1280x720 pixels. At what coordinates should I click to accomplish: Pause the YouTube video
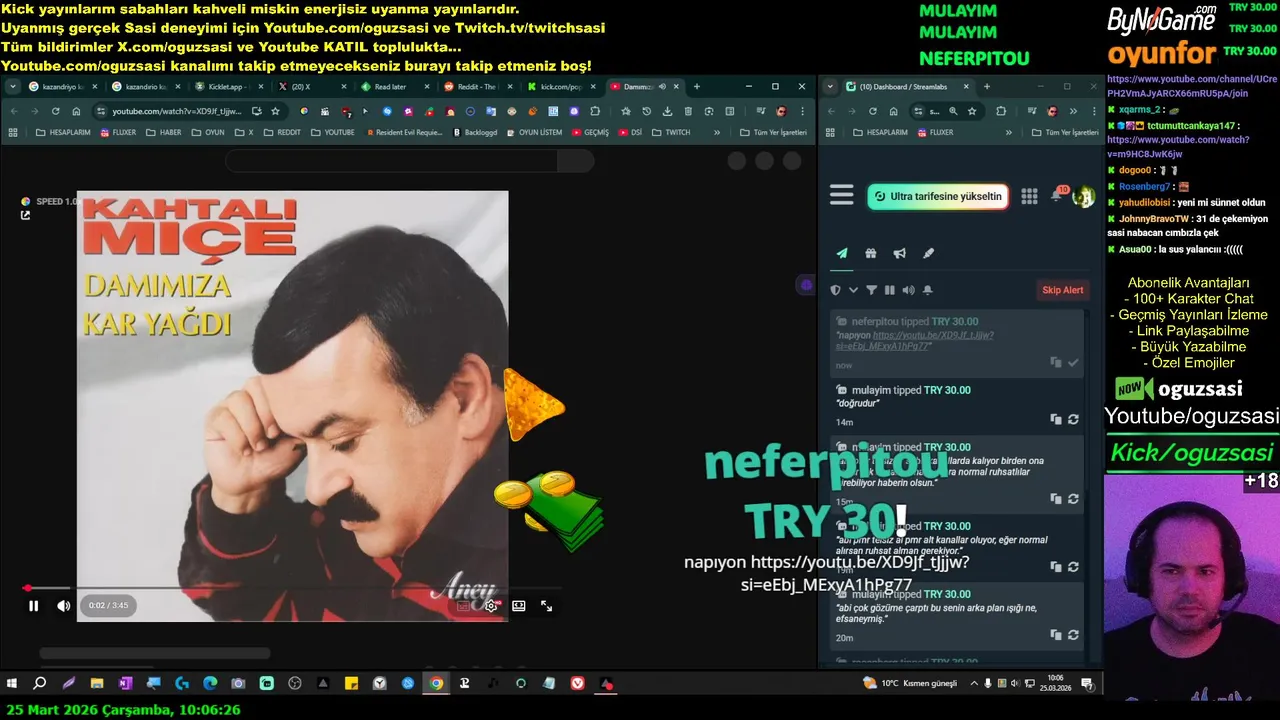click(33, 605)
